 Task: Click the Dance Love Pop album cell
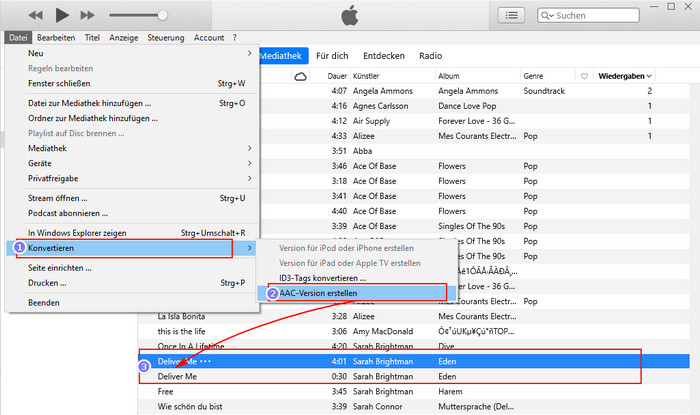tap(467, 106)
